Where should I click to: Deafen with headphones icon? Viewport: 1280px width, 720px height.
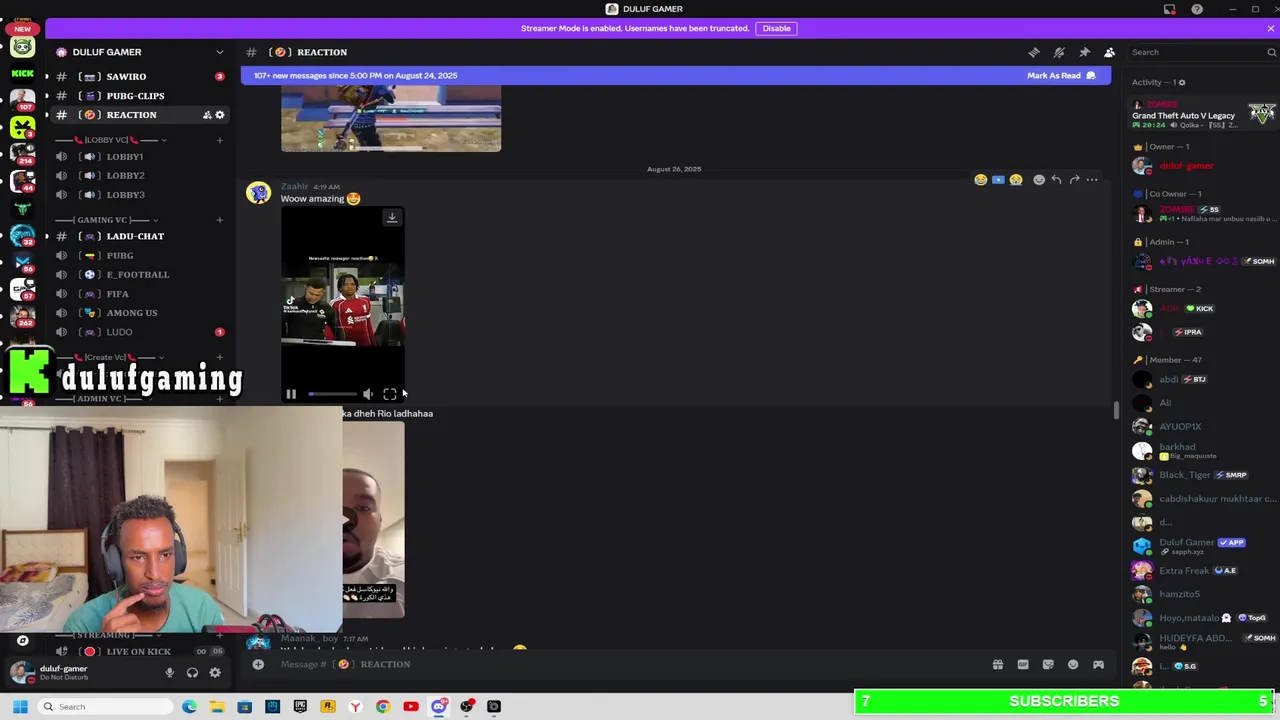click(x=192, y=673)
